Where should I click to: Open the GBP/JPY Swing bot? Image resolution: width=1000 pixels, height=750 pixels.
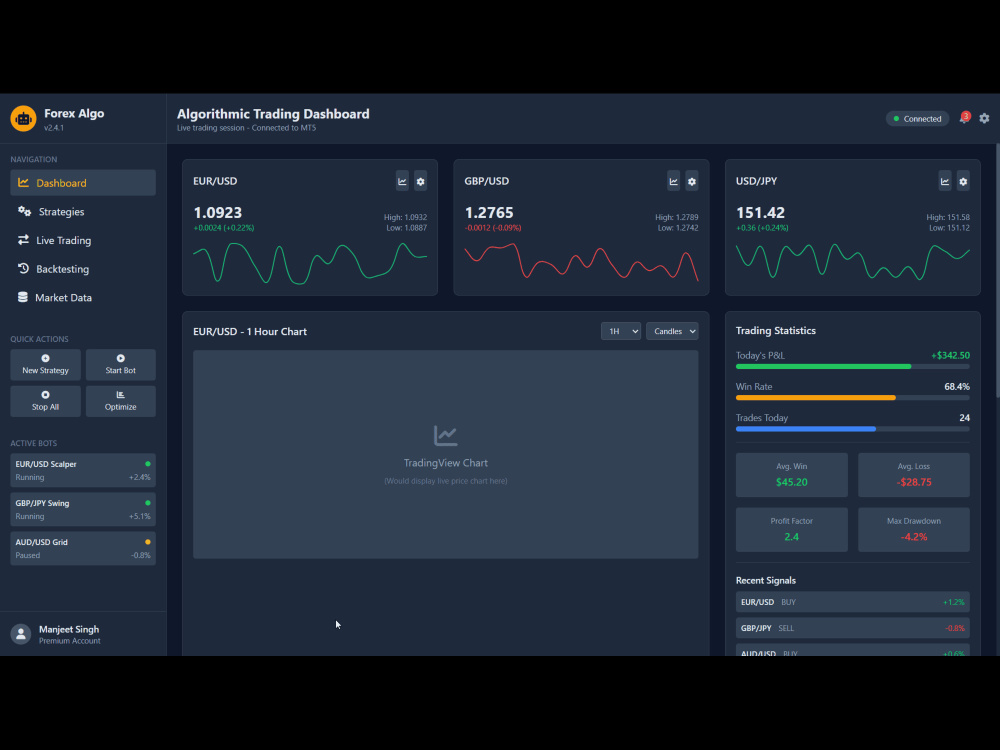[x=83, y=510]
